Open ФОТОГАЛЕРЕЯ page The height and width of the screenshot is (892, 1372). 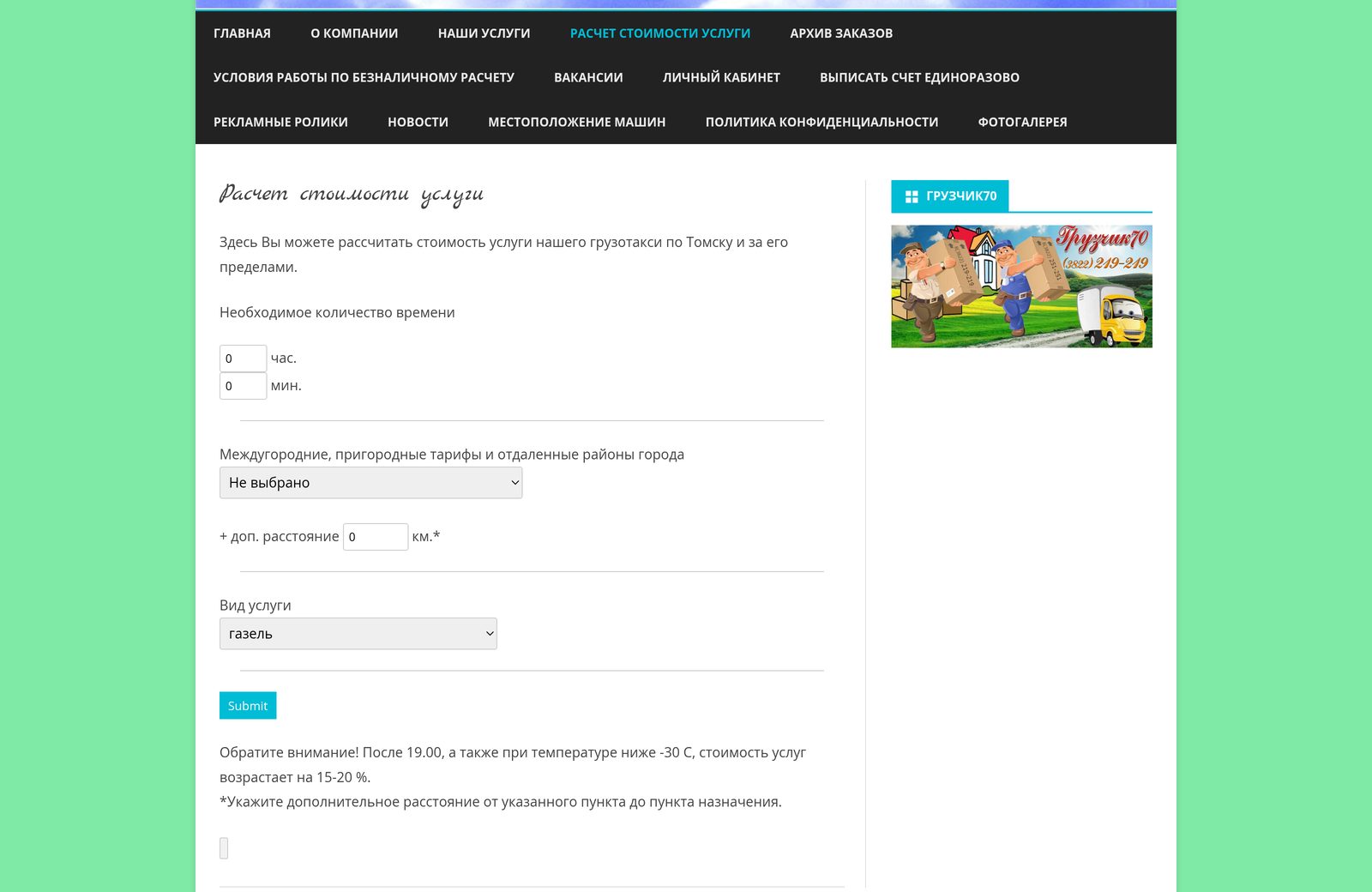click(1022, 123)
